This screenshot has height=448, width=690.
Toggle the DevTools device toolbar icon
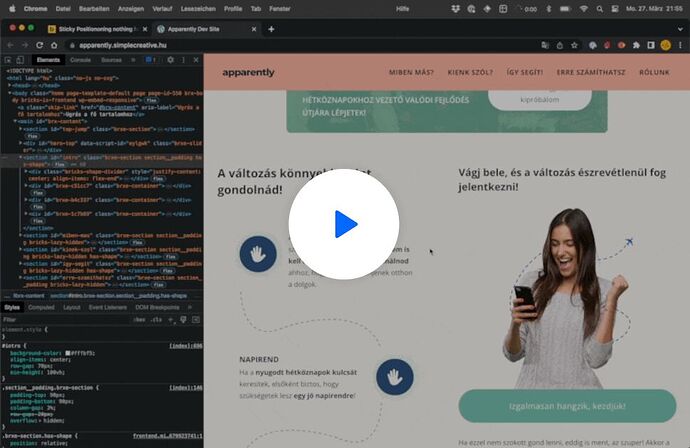(x=20, y=60)
